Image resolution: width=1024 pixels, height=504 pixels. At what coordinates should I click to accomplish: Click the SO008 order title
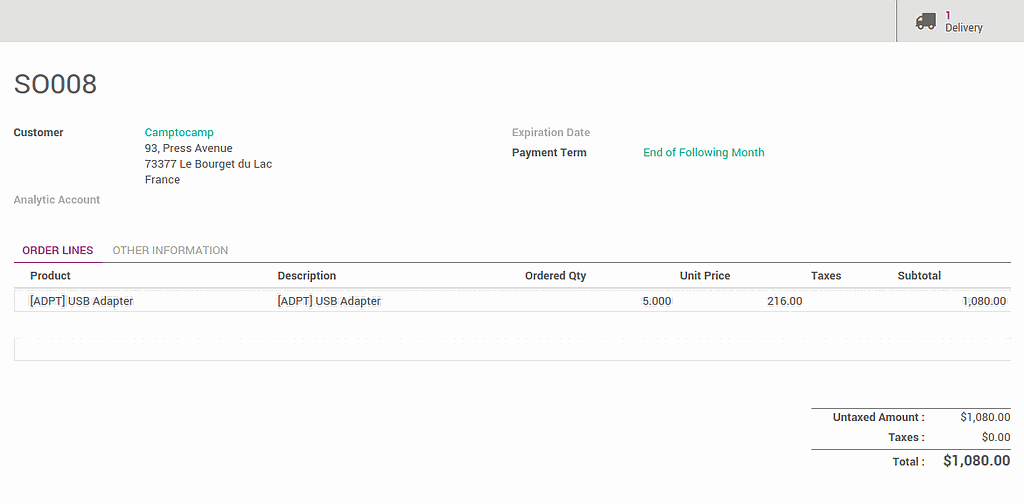pyautogui.click(x=56, y=84)
